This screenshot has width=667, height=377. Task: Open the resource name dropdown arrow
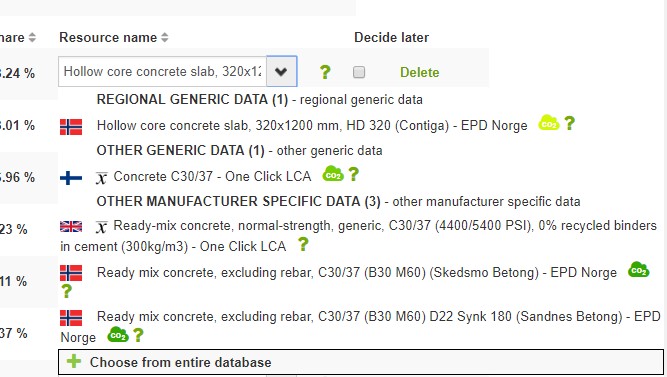[x=281, y=71]
